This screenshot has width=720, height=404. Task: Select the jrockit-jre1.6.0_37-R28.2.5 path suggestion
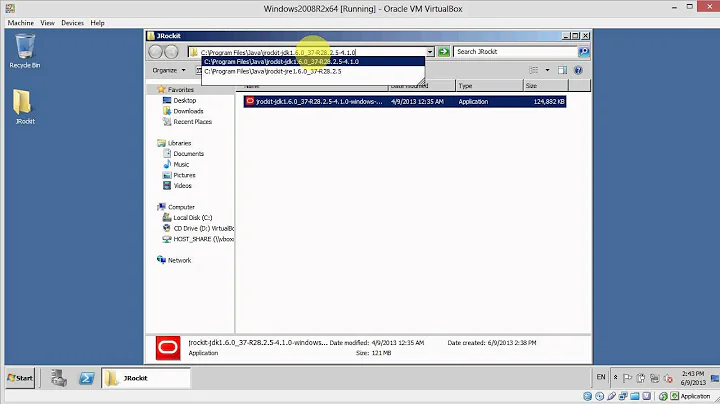pyautogui.click(x=313, y=72)
